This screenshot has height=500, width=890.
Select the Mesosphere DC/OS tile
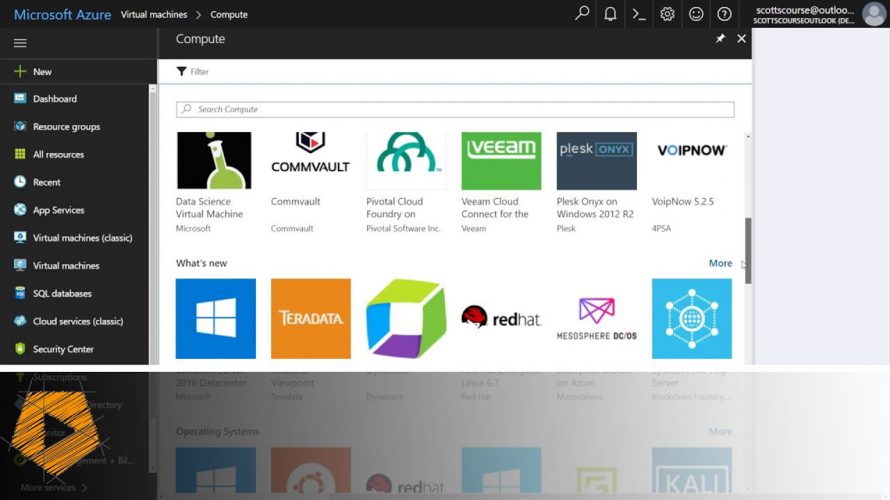click(x=597, y=318)
